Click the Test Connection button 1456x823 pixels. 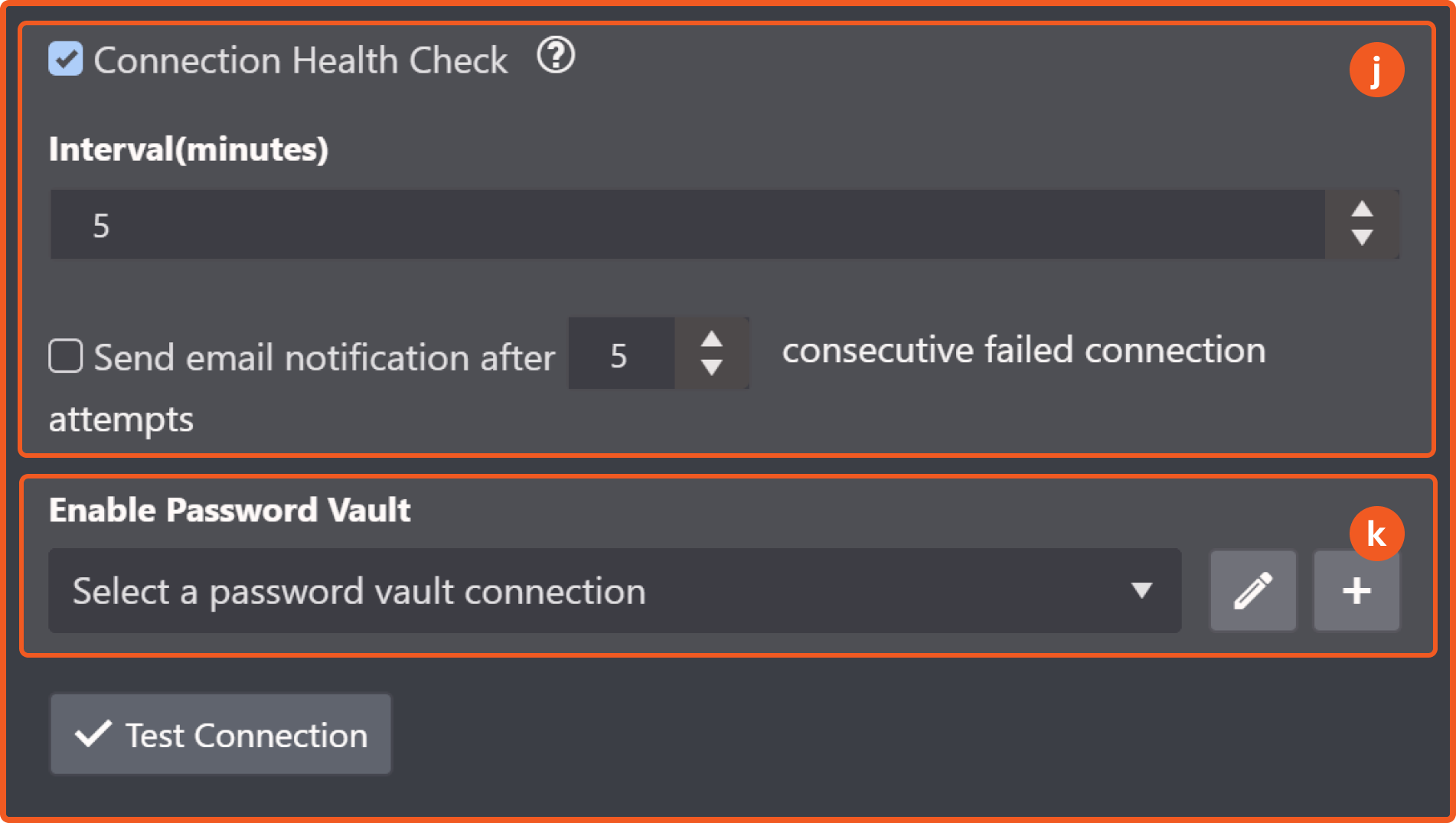220,734
